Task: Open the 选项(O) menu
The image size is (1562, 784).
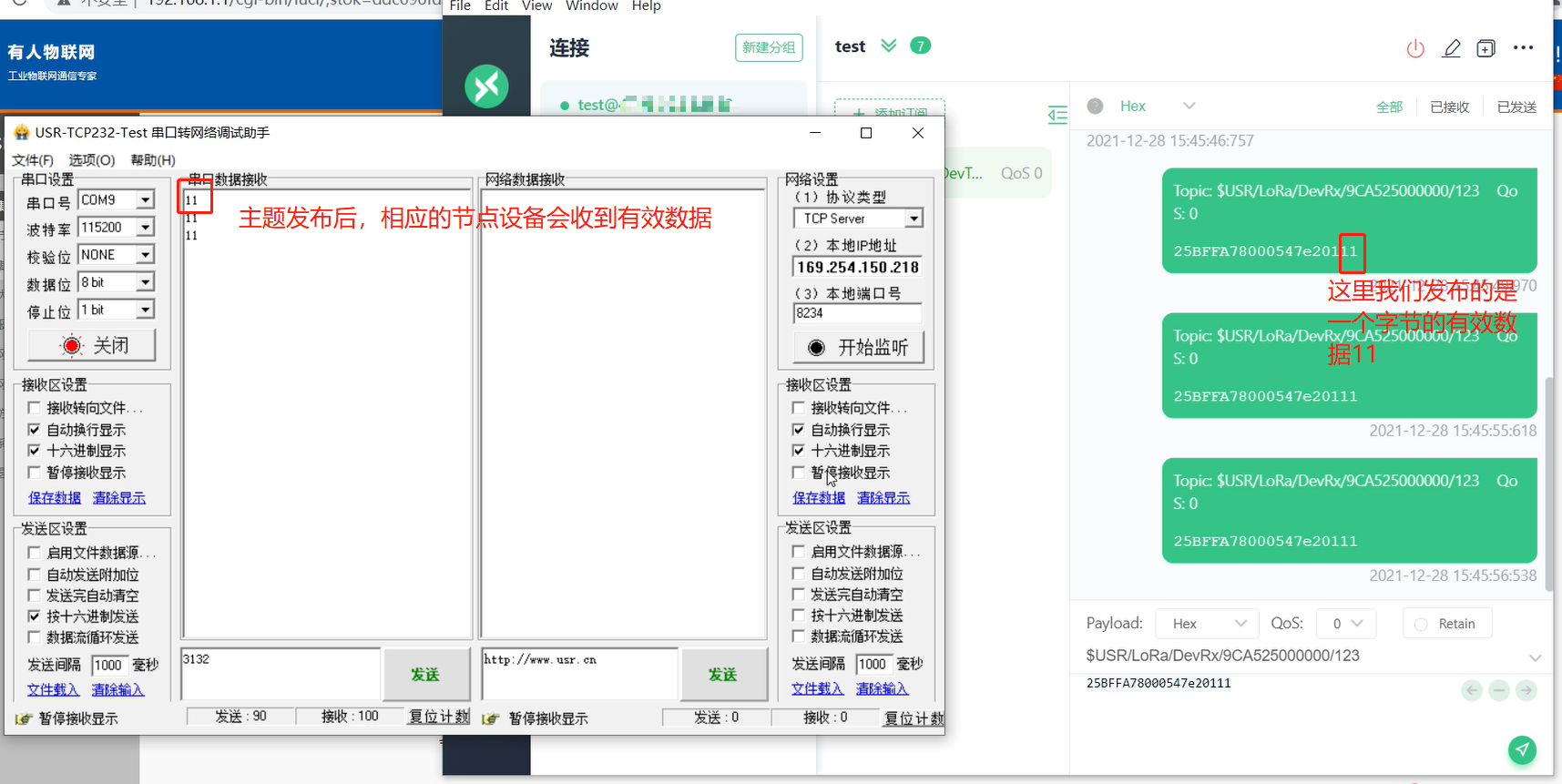Action: pyautogui.click(x=91, y=160)
